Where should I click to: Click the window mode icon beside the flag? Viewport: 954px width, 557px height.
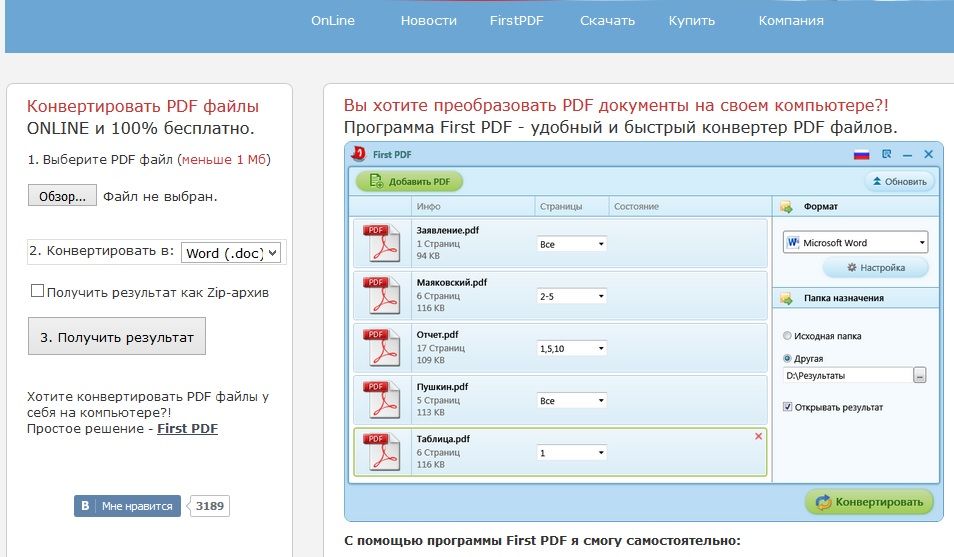point(886,155)
